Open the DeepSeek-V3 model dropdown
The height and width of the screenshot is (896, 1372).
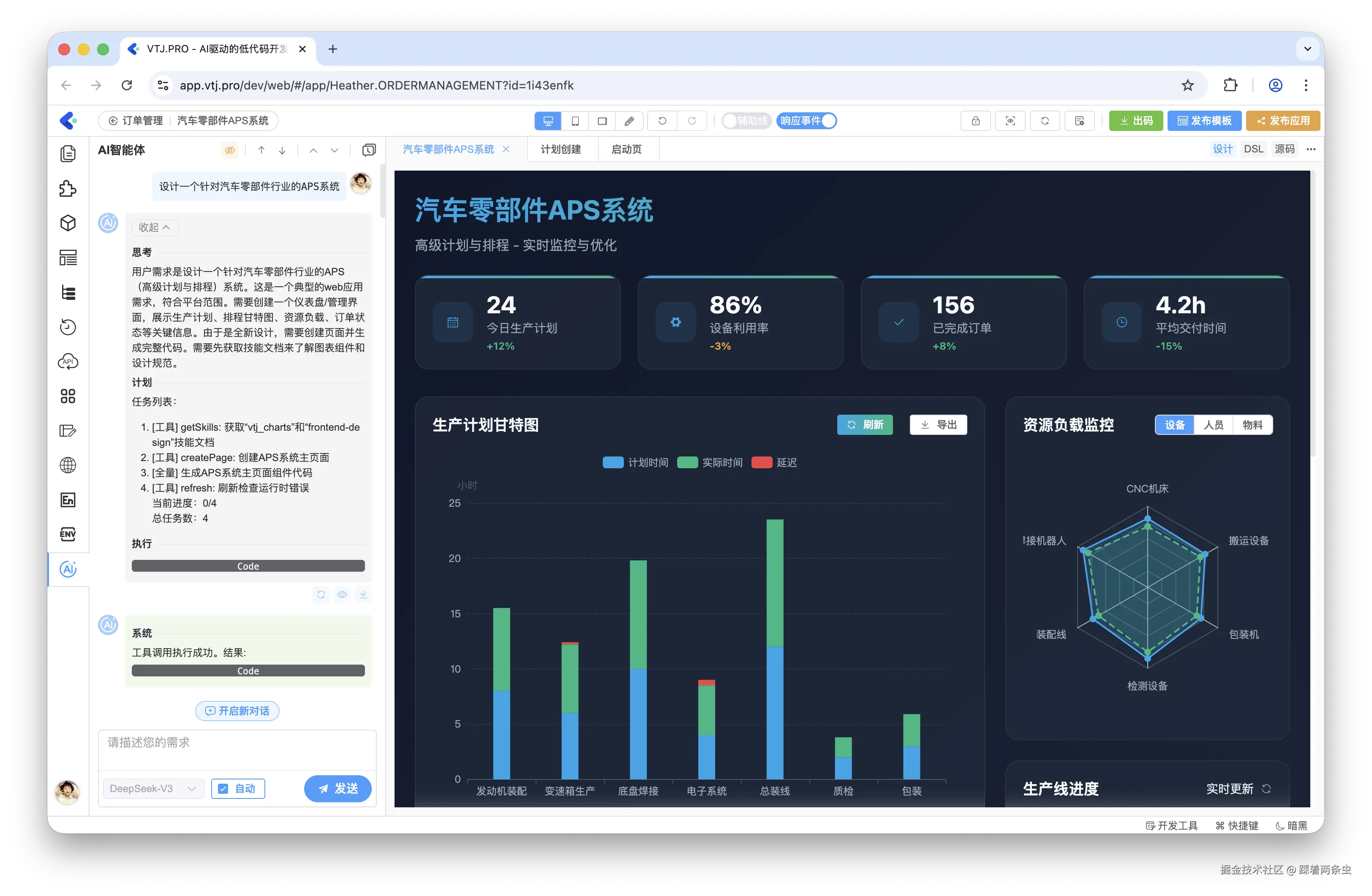pos(153,788)
